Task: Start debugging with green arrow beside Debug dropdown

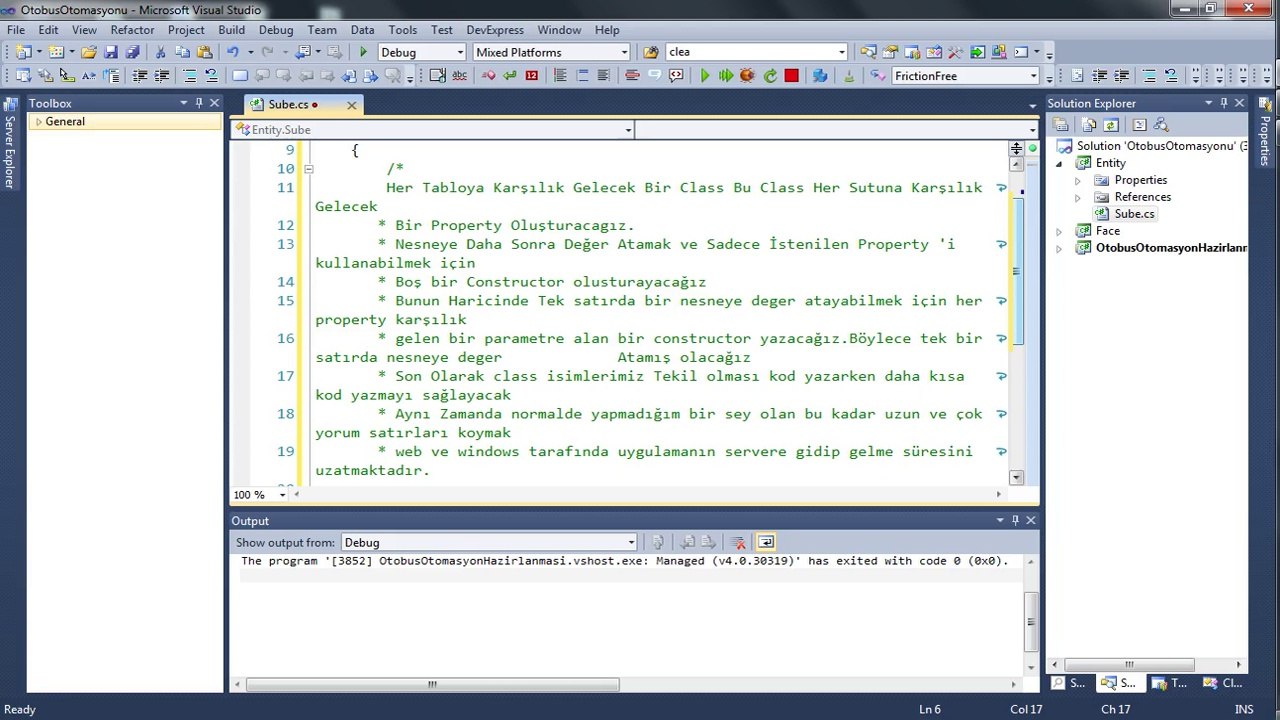Action: coord(363,52)
